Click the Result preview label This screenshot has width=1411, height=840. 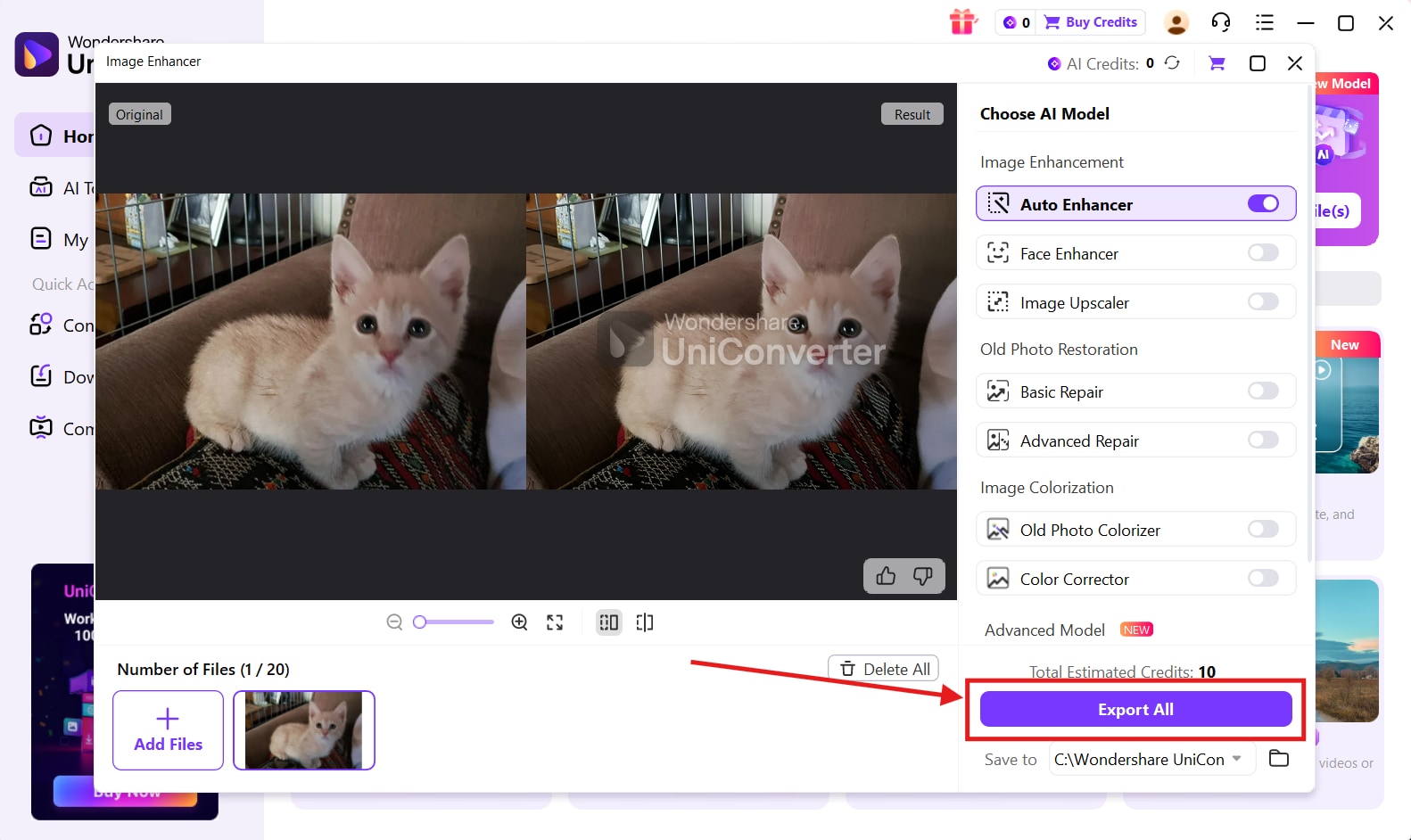[912, 114]
